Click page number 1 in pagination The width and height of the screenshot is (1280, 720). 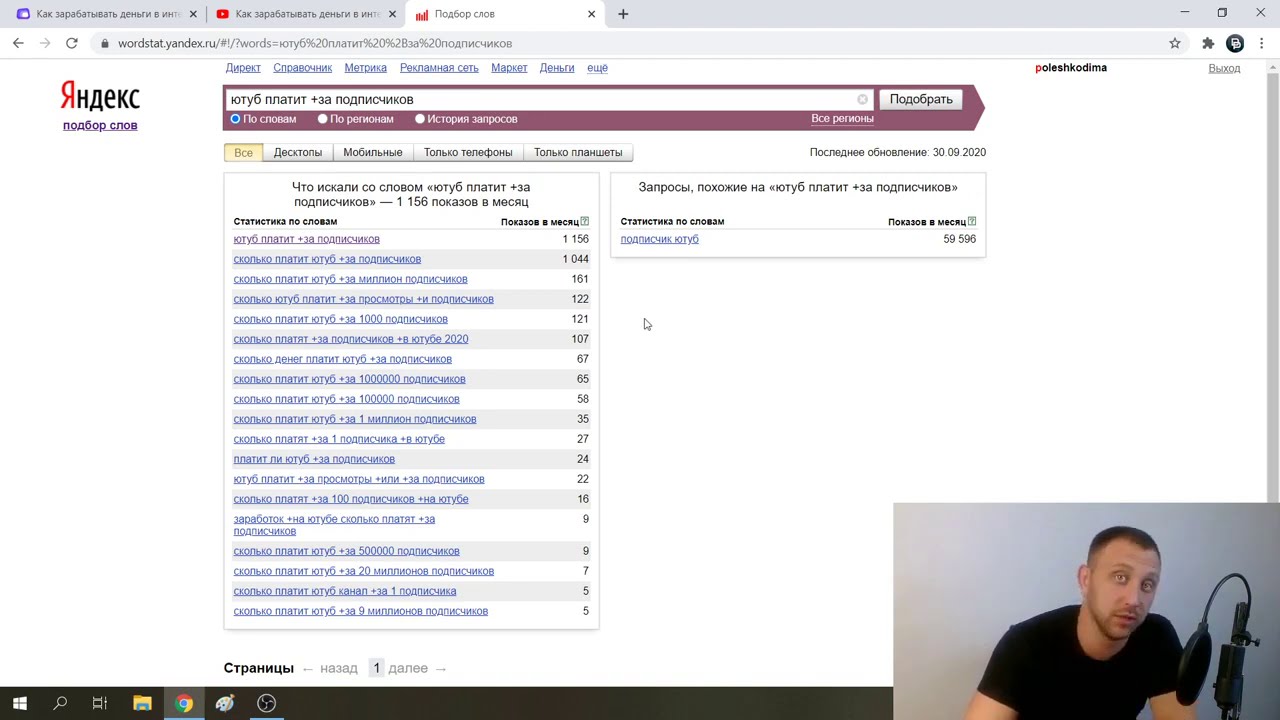376,668
